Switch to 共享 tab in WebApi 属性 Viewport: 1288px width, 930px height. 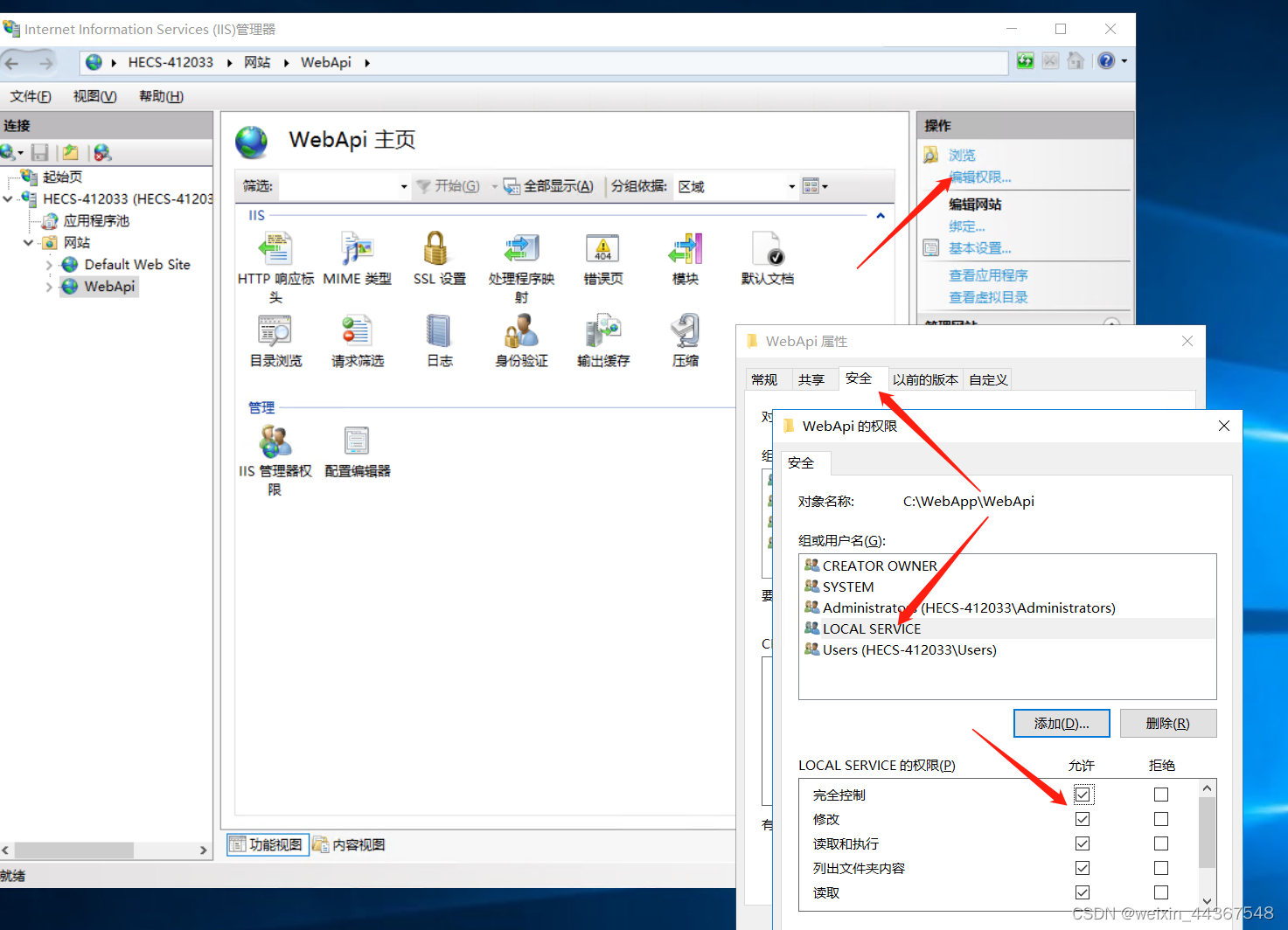point(811,379)
